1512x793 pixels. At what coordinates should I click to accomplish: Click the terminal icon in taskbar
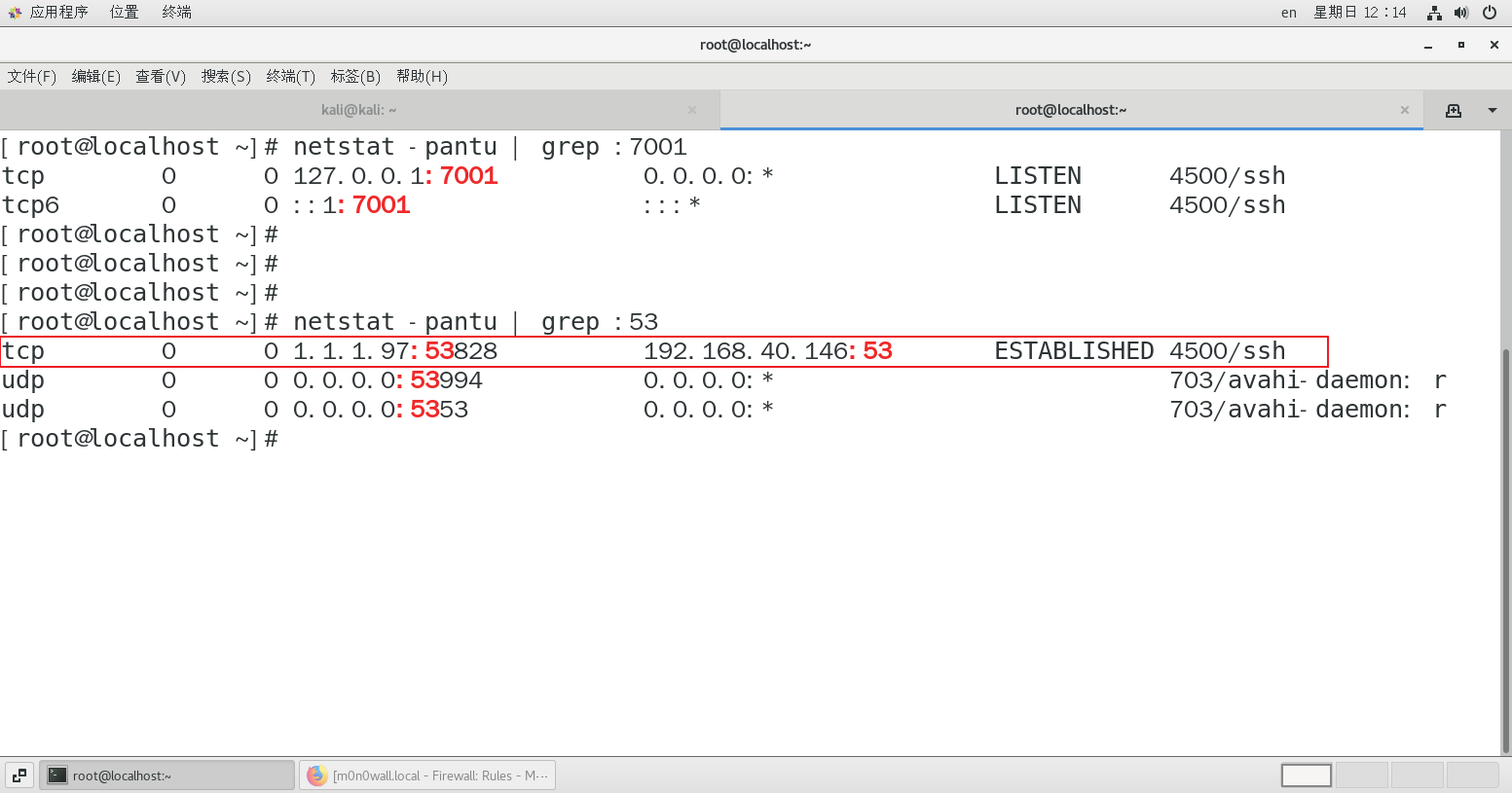click(57, 775)
